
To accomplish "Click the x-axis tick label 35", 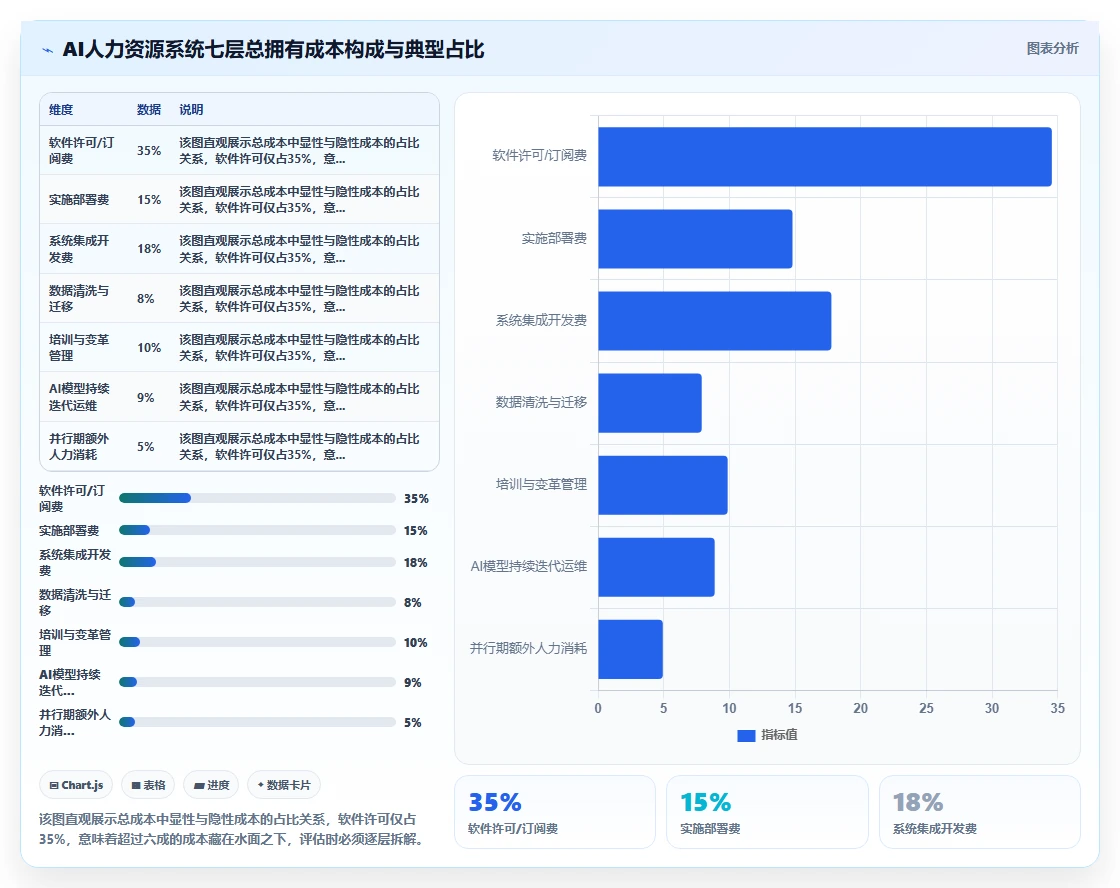I will [1058, 708].
